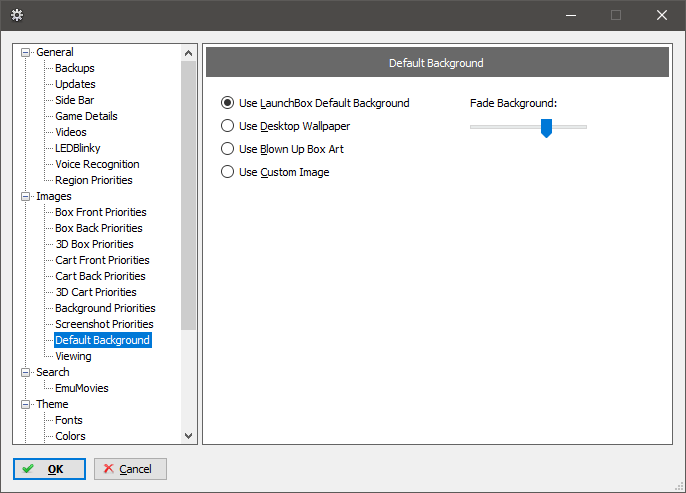Click the gear icon in title bar
Image resolution: width=686 pixels, height=493 pixels.
pos(17,15)
